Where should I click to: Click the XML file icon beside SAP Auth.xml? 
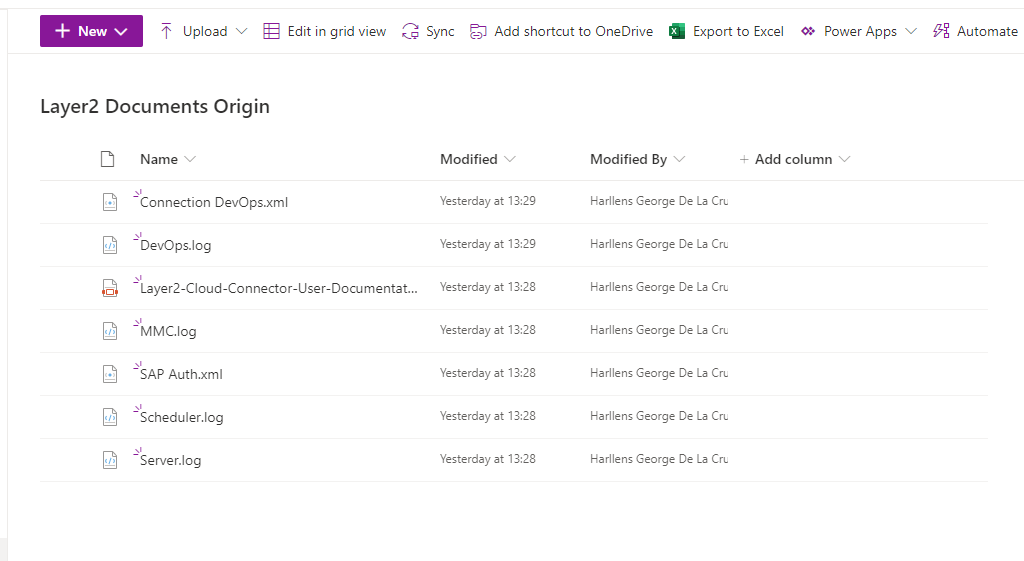(109, 374)
